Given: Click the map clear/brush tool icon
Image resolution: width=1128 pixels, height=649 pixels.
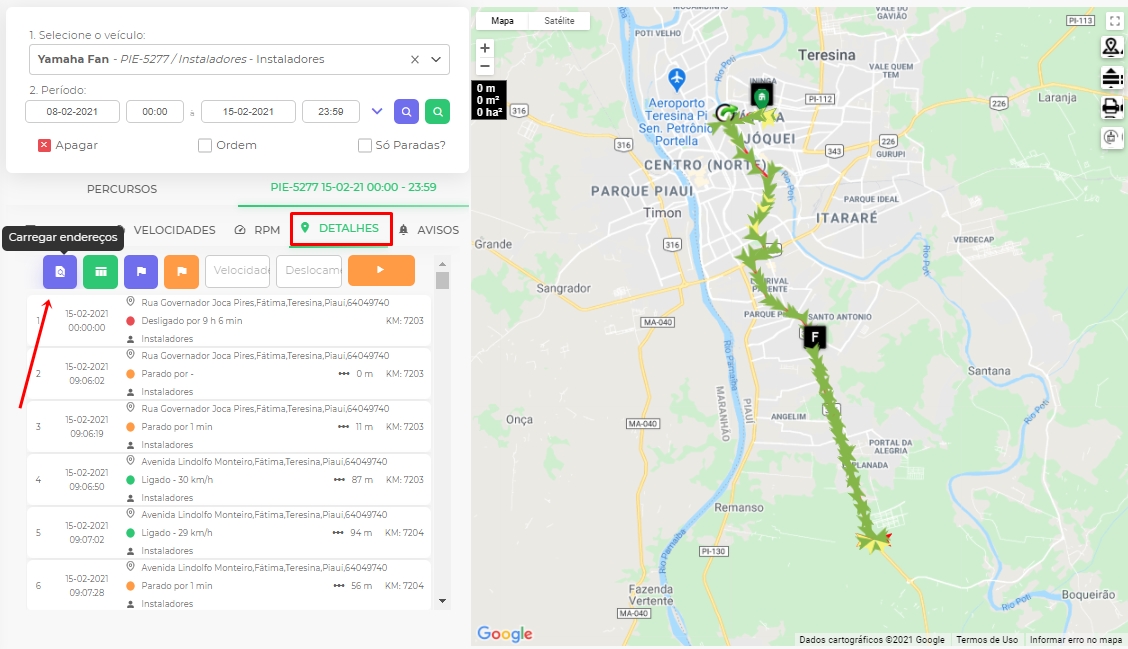Looking at the screenshot, I should [x=1112, y=137].
